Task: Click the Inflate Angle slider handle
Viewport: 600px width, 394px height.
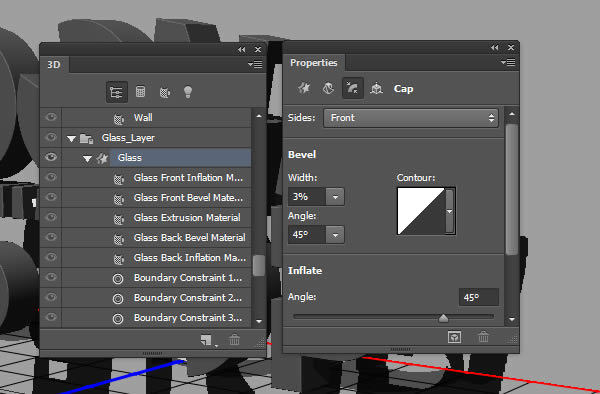Action: tap(443, 318)
